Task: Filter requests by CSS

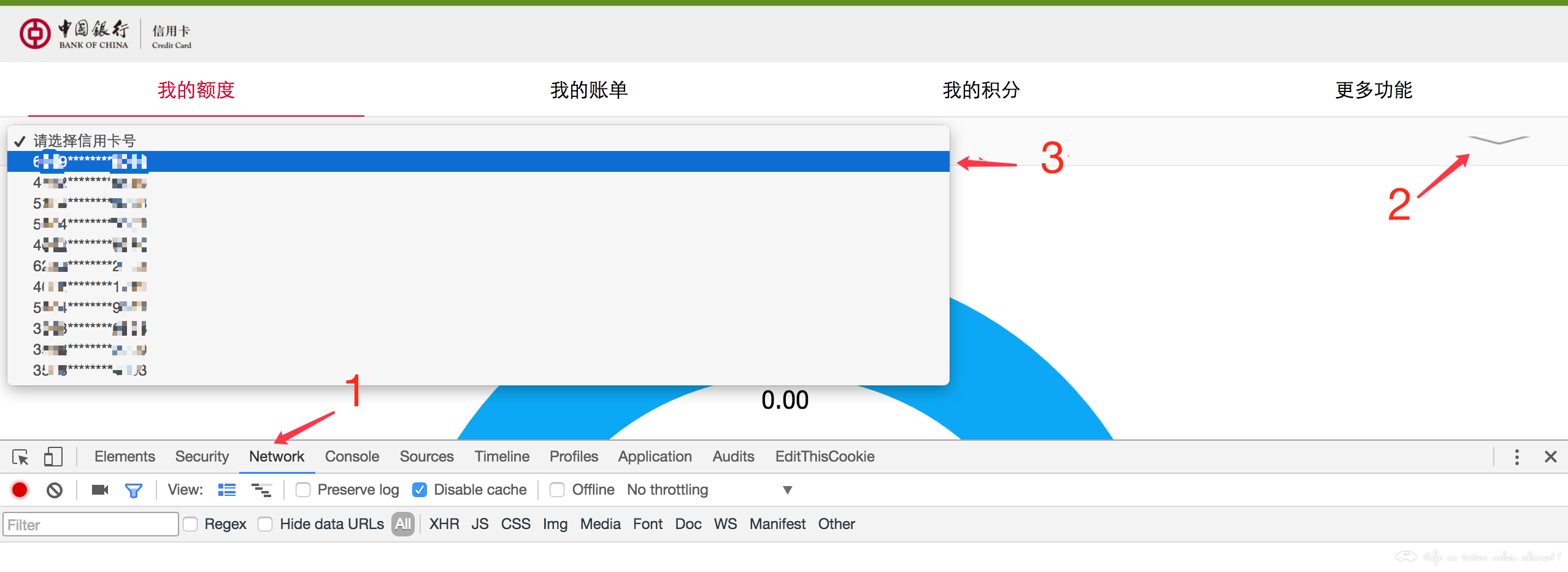Action: click(516, 524)
